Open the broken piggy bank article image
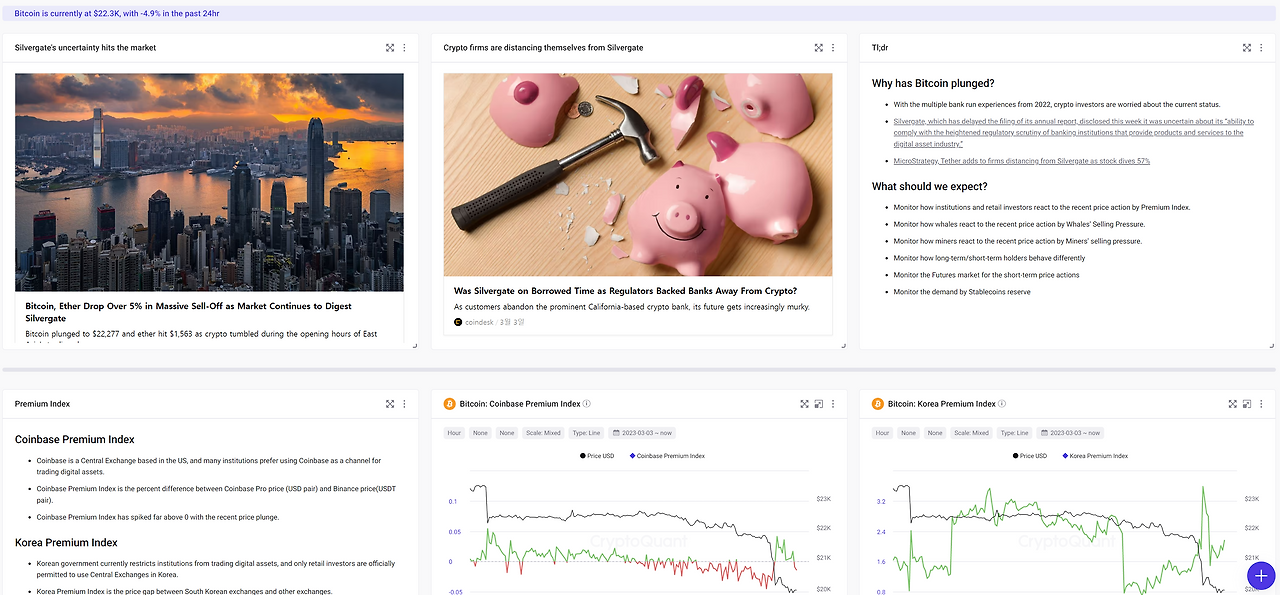This screenshot has width=1280, height=595. point(638,175)
